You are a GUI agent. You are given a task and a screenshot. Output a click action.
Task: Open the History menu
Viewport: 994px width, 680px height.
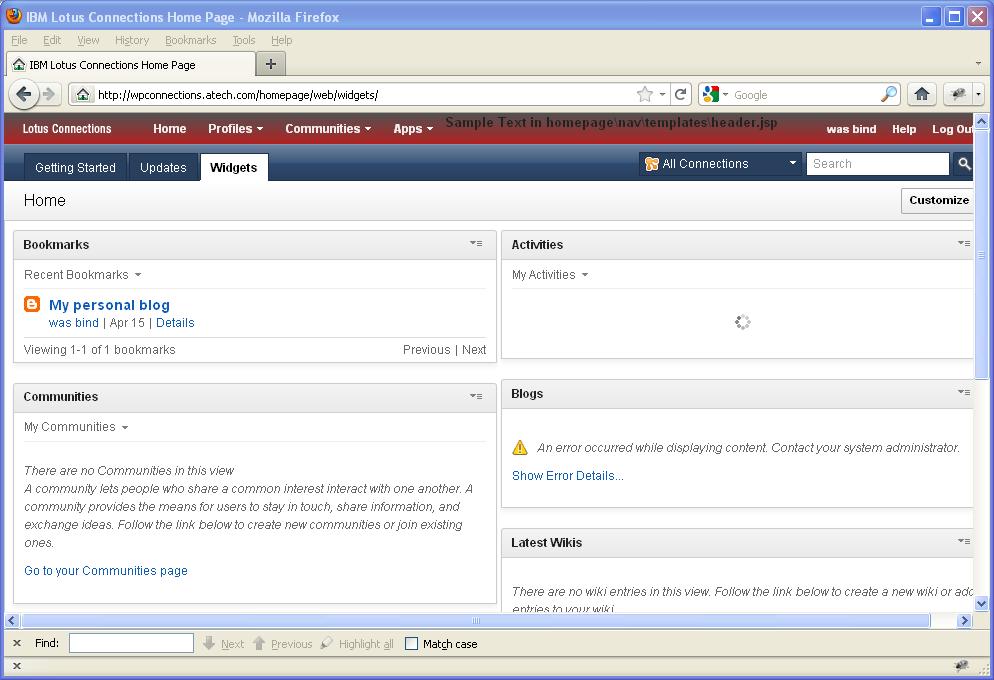(132, 40)
